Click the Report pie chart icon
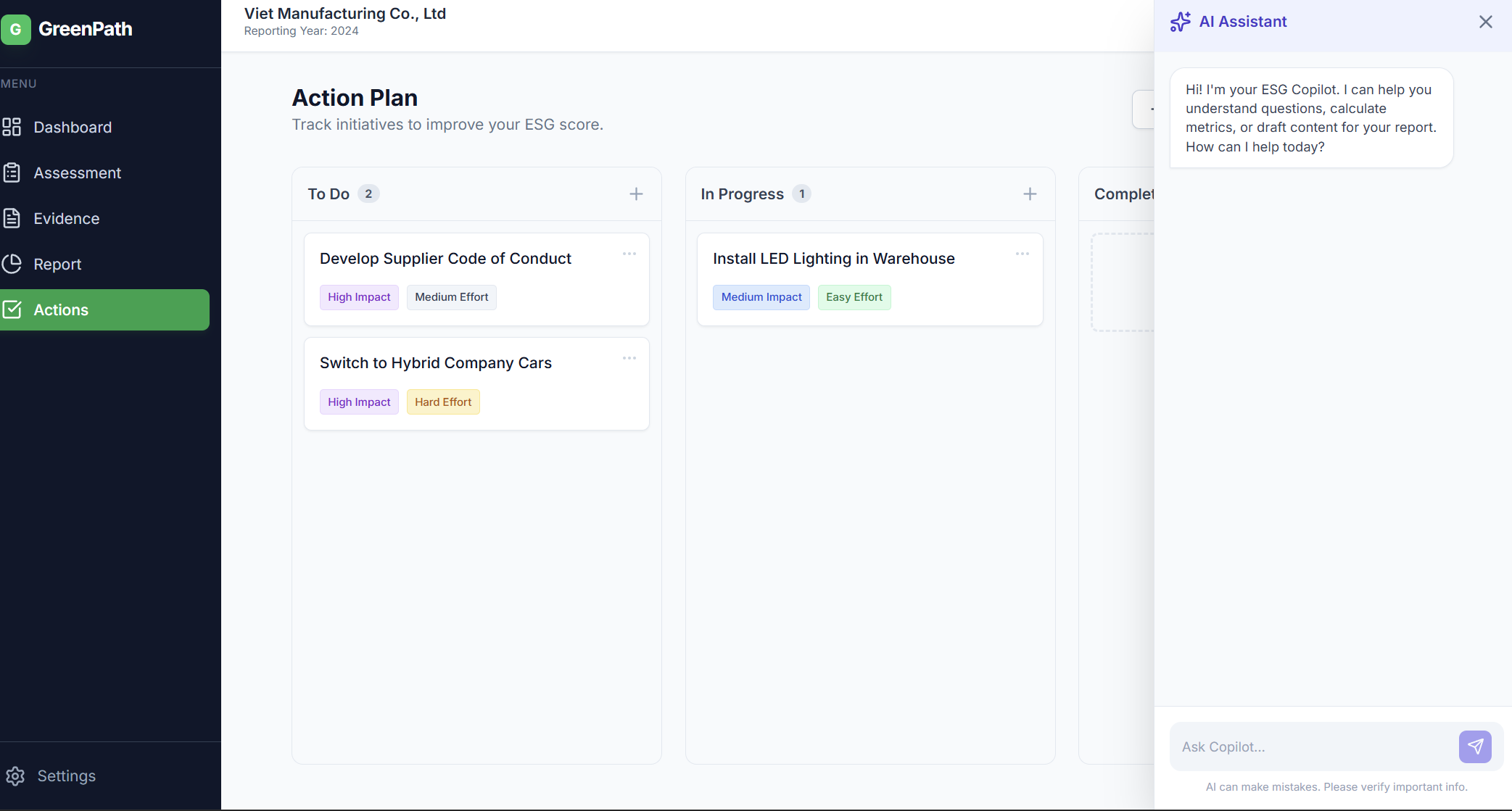This screenshot has width=1512, height=811. click(12, 264)
